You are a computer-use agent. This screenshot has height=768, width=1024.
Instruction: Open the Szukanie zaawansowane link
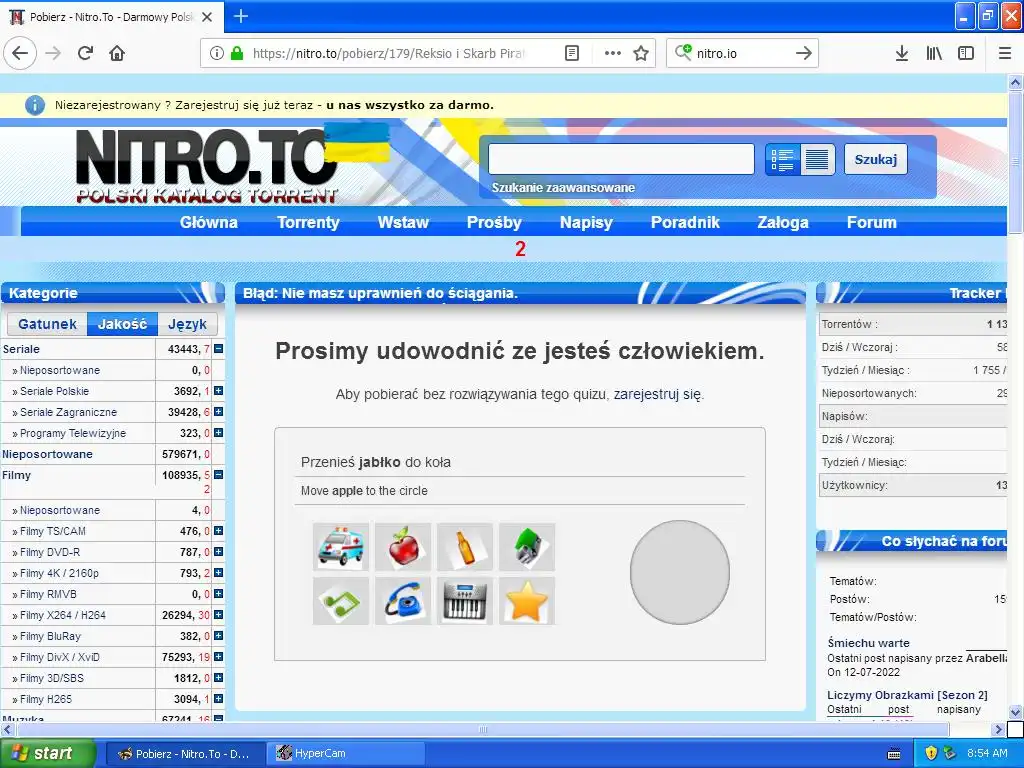[563, 187]
